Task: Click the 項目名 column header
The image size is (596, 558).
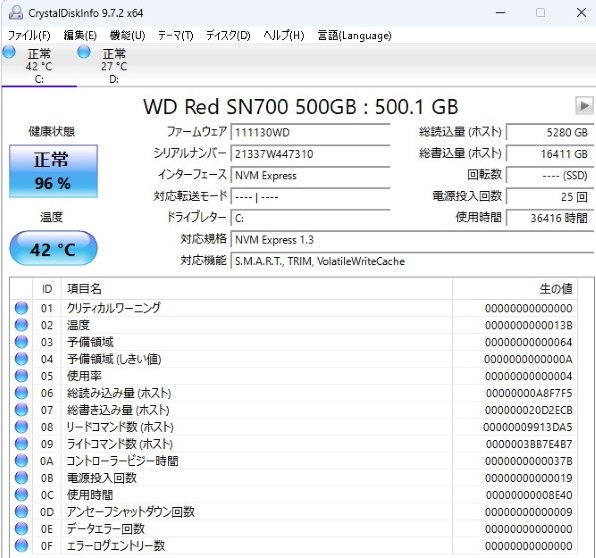Action: [x=257, y=289]
